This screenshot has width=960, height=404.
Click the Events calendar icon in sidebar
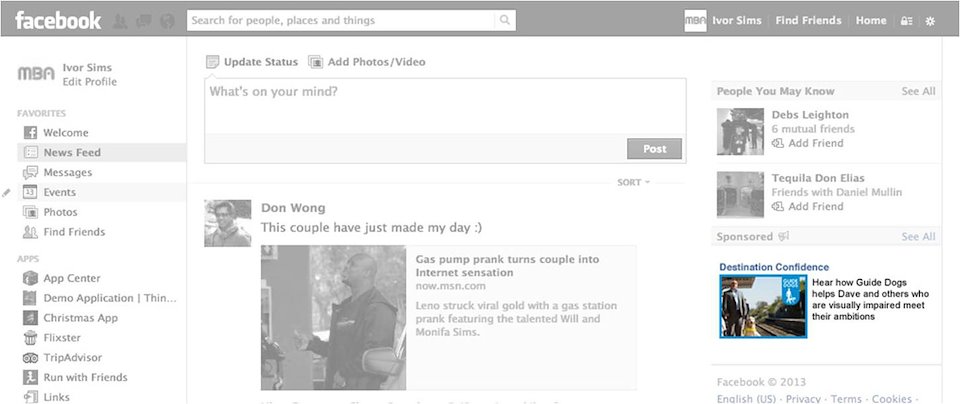pos(30,192)
